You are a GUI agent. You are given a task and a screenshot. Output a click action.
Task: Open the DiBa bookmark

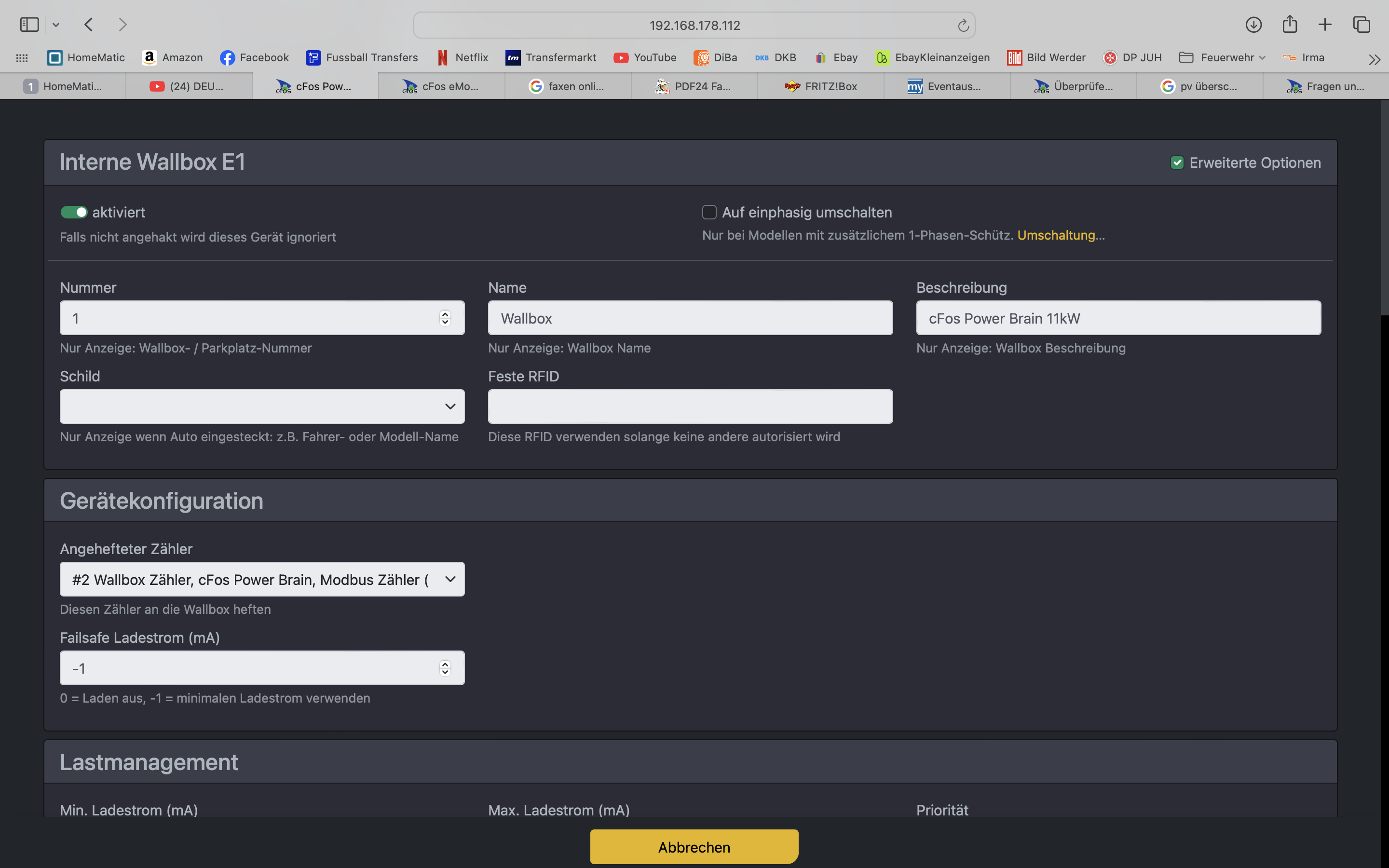click(716, 57)
